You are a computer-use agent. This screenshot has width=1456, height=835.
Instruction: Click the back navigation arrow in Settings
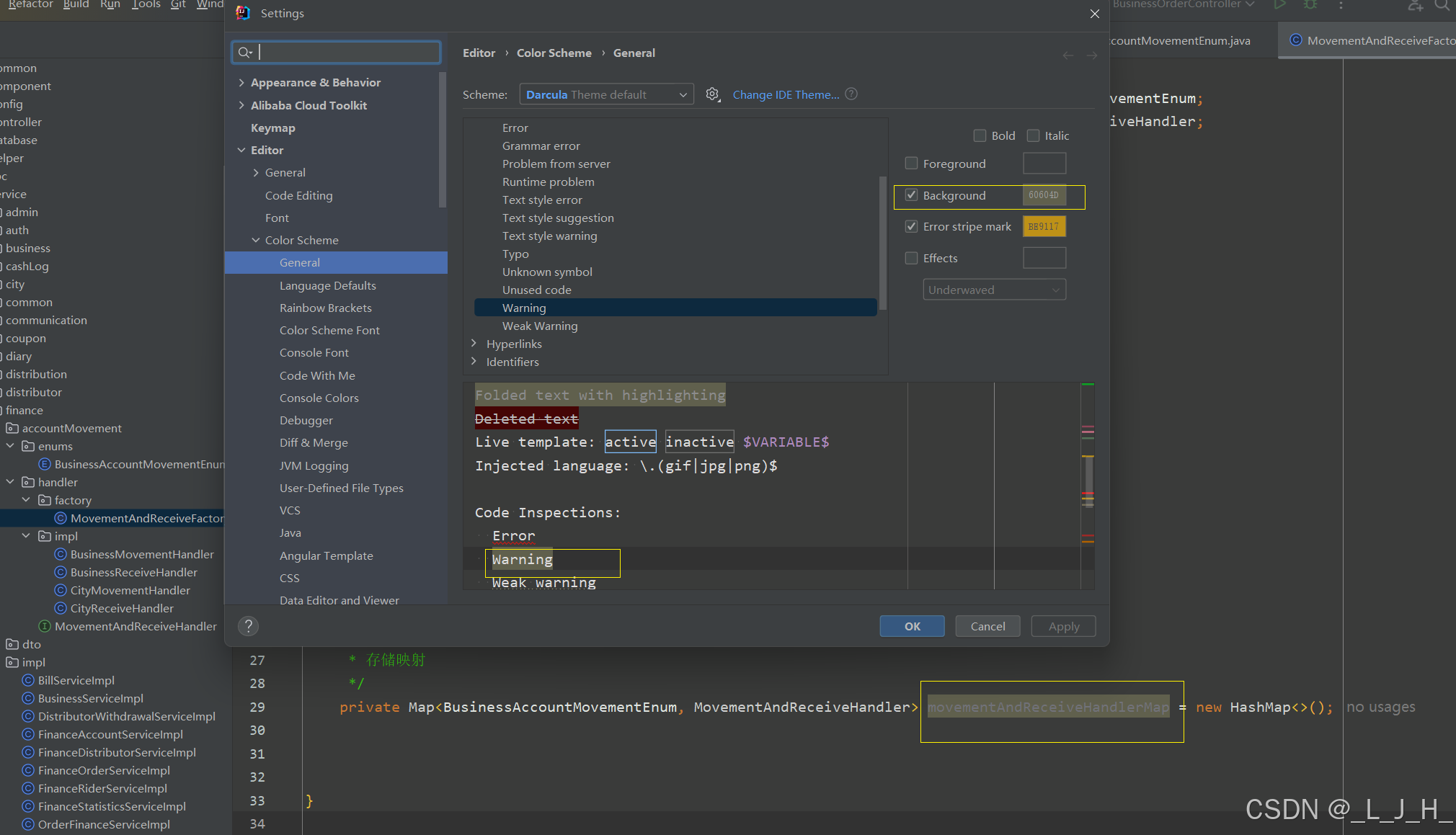[x=1067, y=55]
